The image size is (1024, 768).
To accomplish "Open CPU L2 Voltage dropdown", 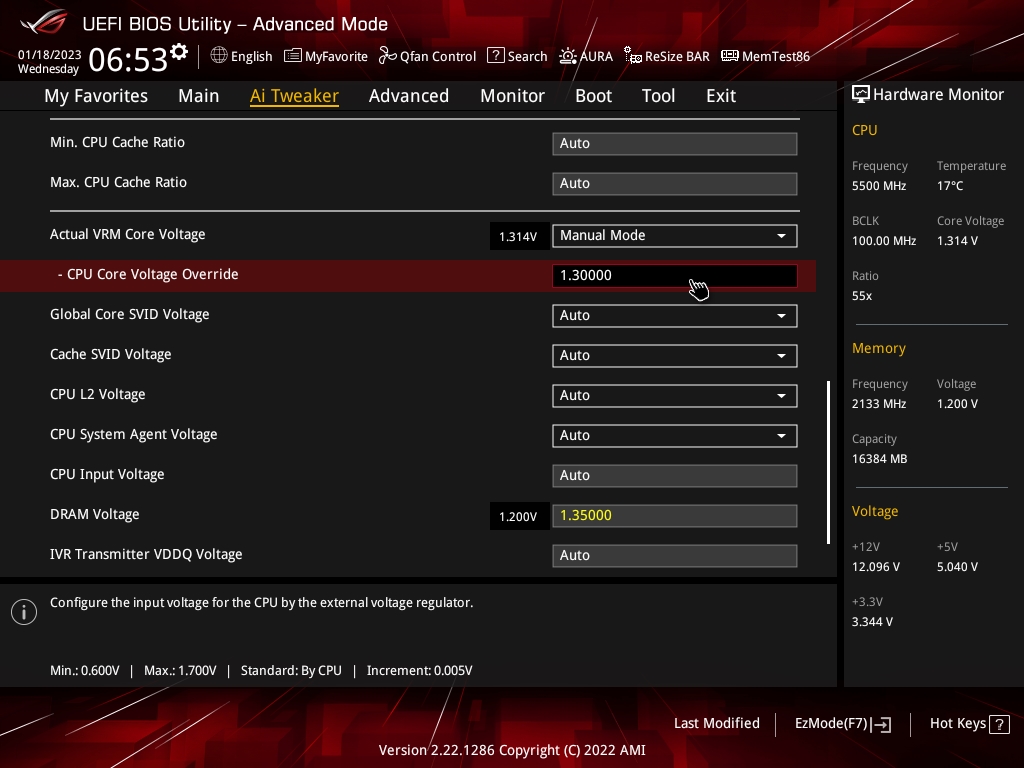I will [675, 396].
